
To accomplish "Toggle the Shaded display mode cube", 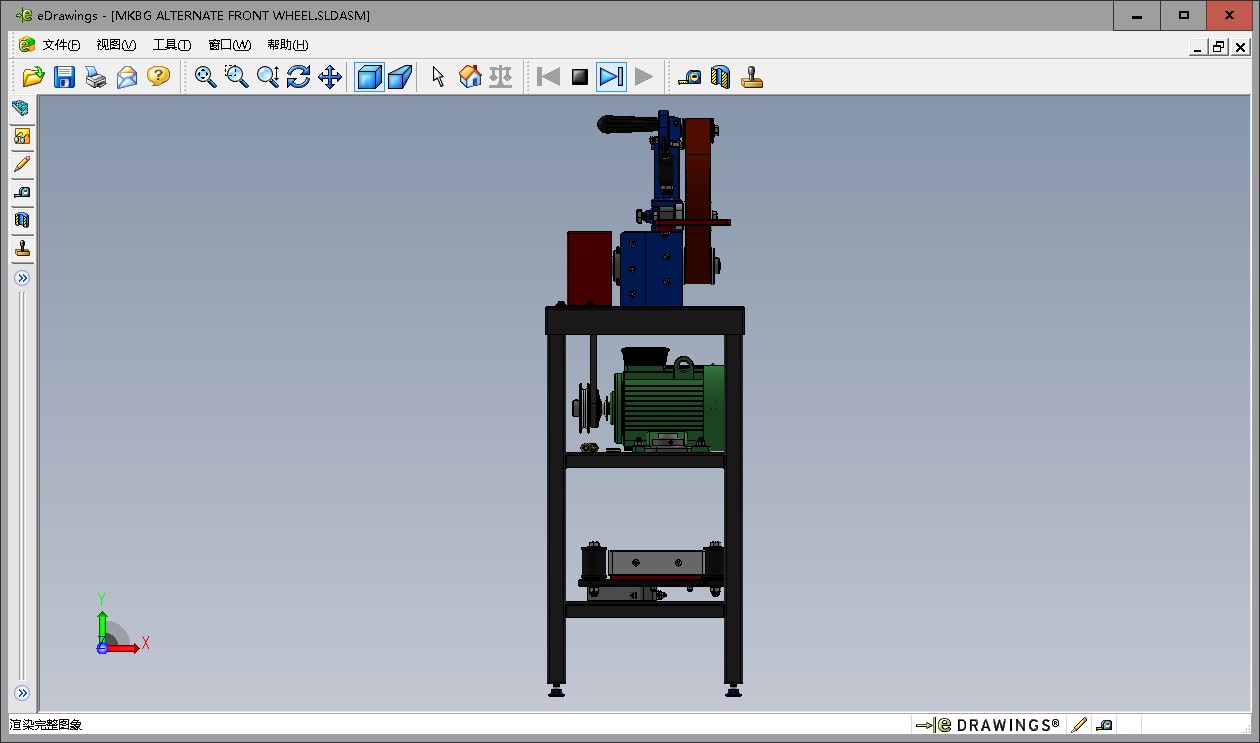I will 369,77.
